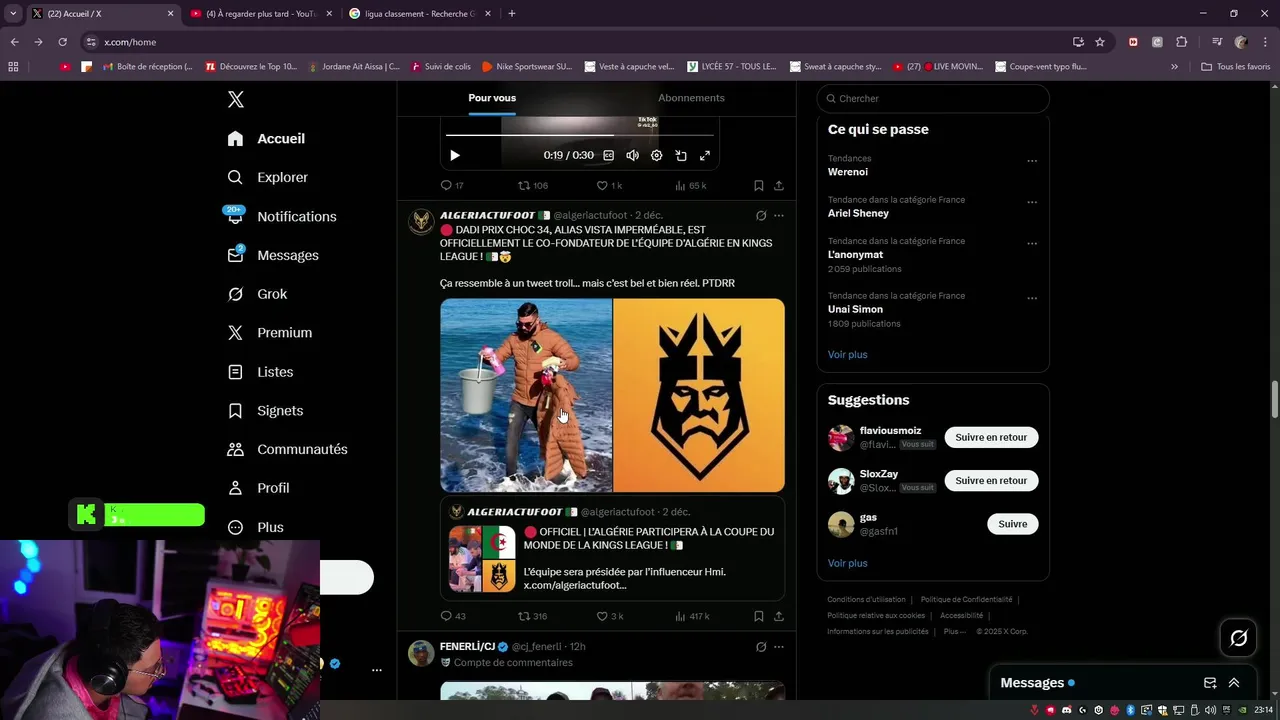
Task: Toggle video captions icon
Action: tap(608, 155)
